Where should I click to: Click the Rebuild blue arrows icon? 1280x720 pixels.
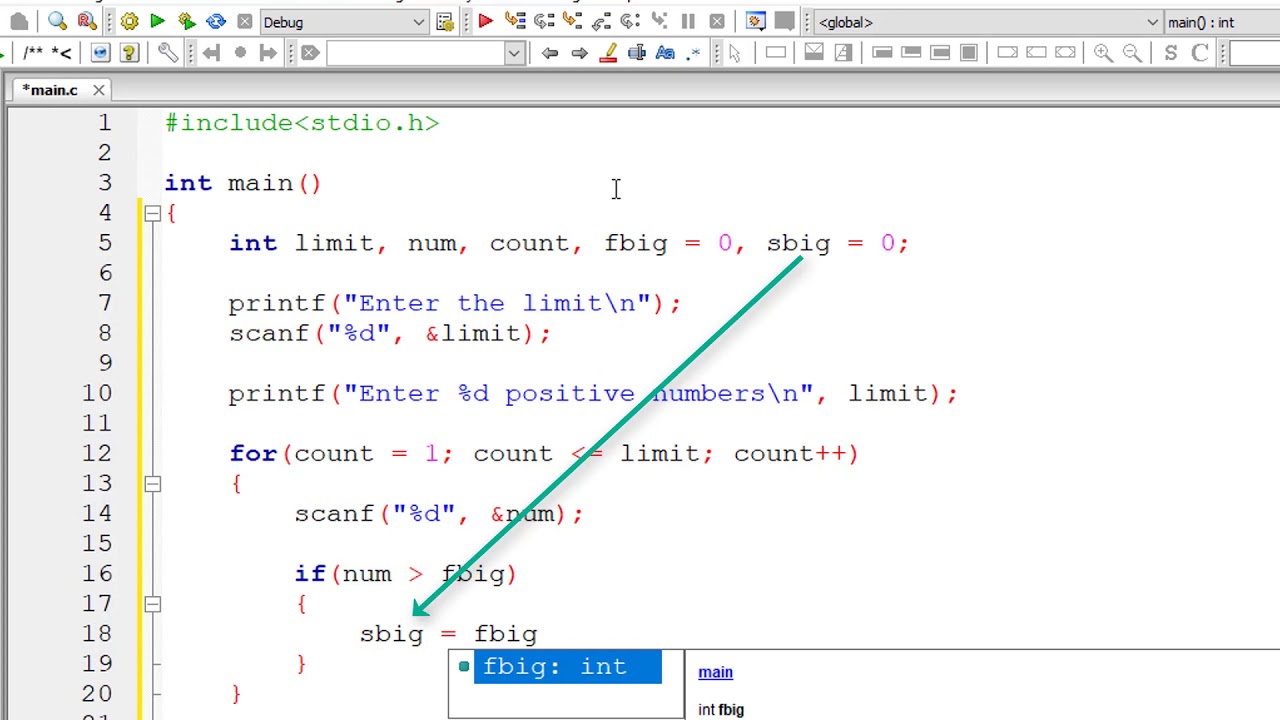(x=216, y=21)
